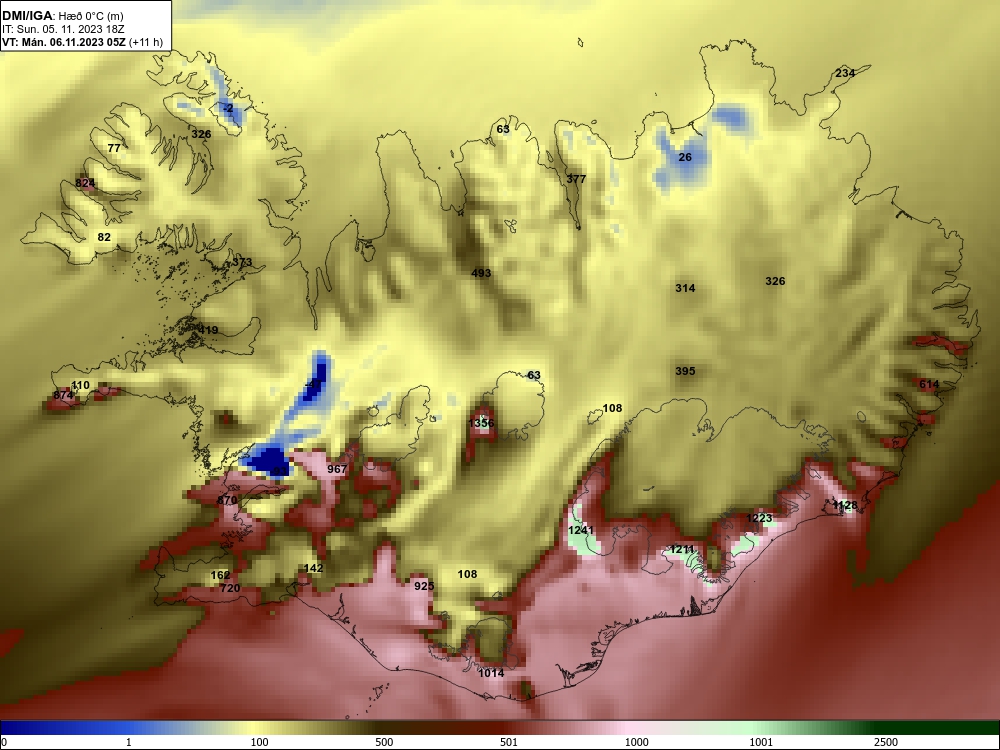Screen dimensions: 1000x750
Task: Click the '2500' legend tick label
Action: tap(886, 742)
